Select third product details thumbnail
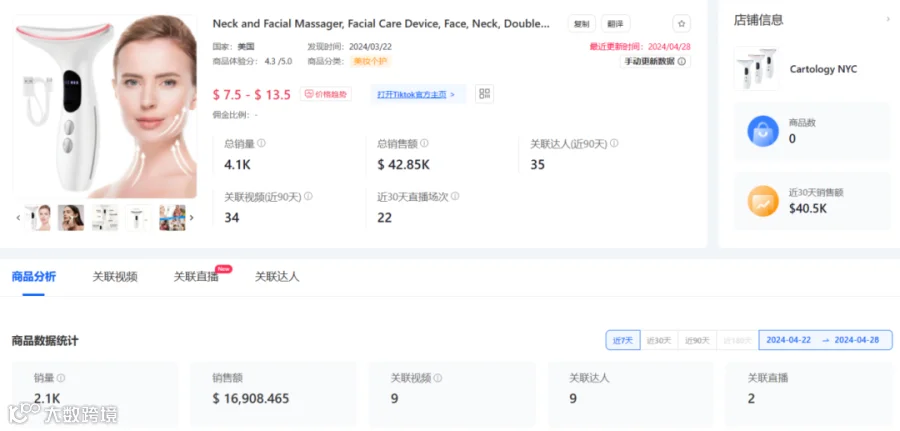Screen dimensions: 900x431 click(105, 218)
